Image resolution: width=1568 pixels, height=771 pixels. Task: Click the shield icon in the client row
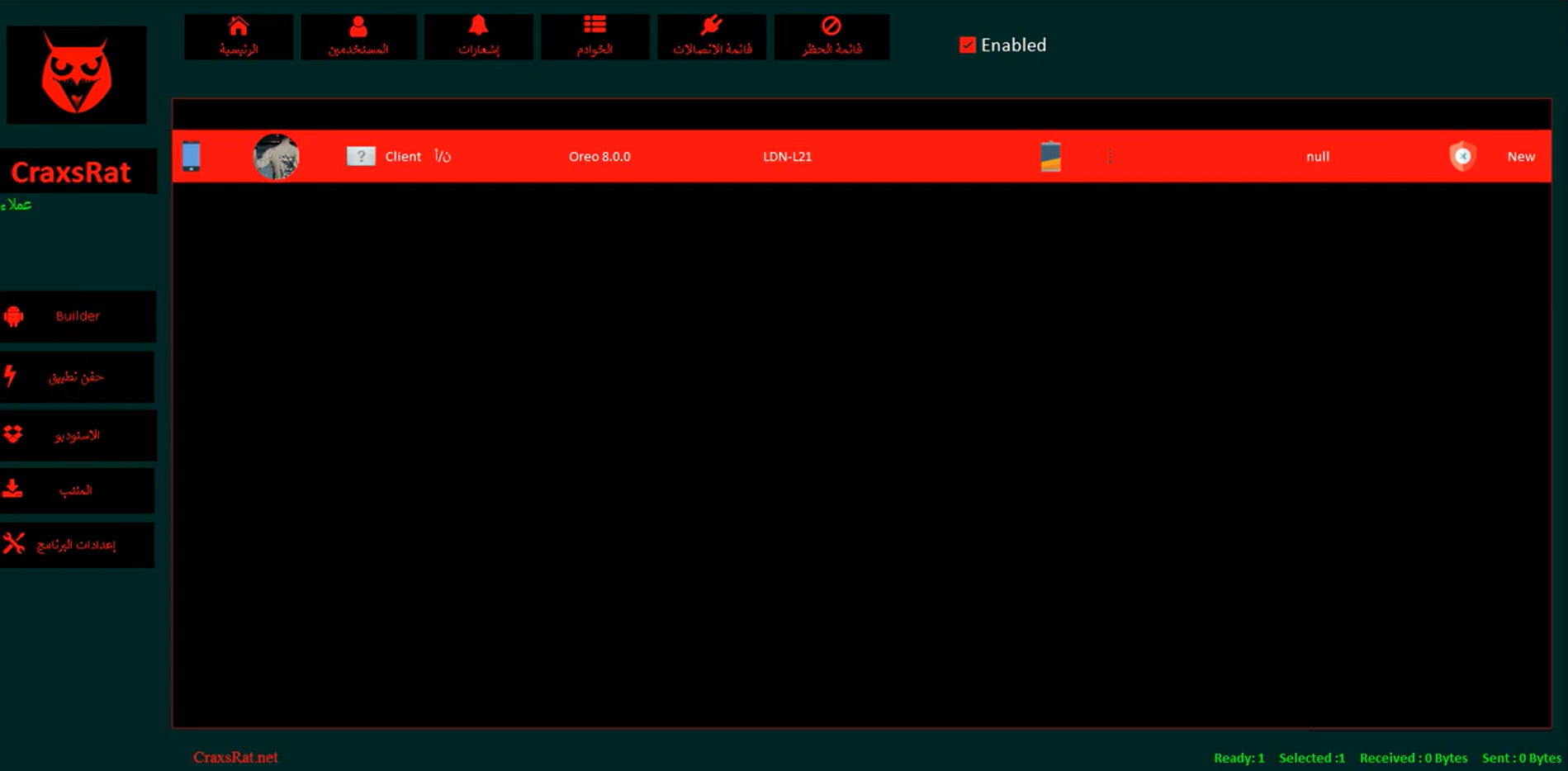1462,156
